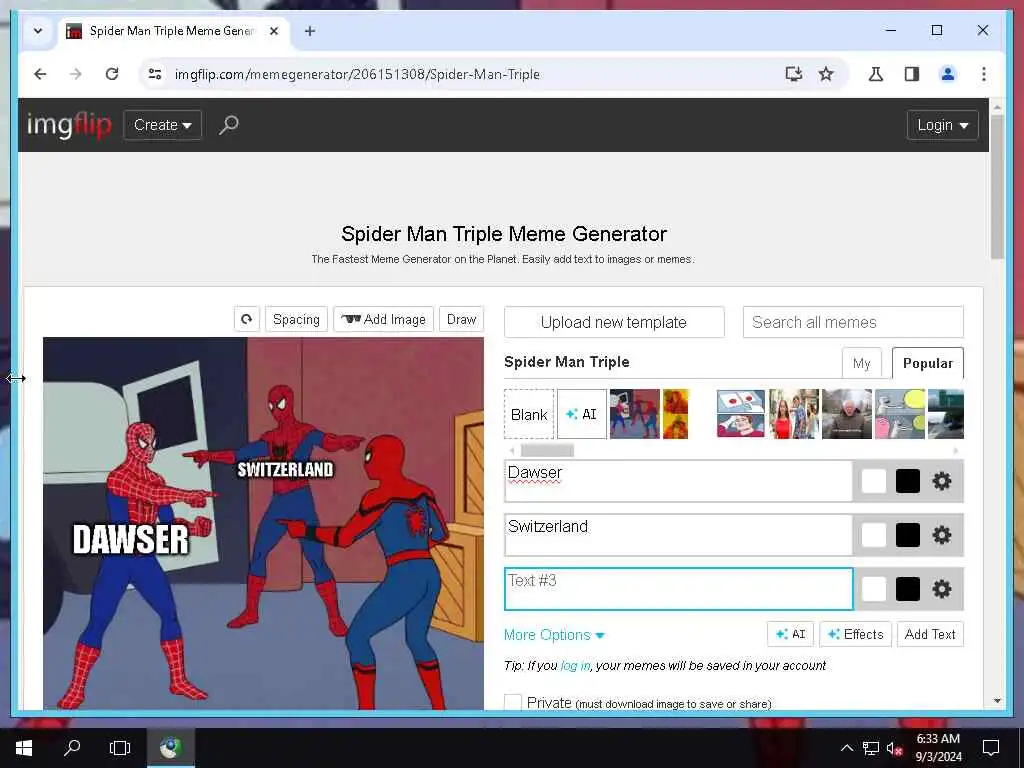Select the Blank template thumbnail
Image resolution: width=1024 pixels, height=768 pixels.
click(x=529, y=414)
